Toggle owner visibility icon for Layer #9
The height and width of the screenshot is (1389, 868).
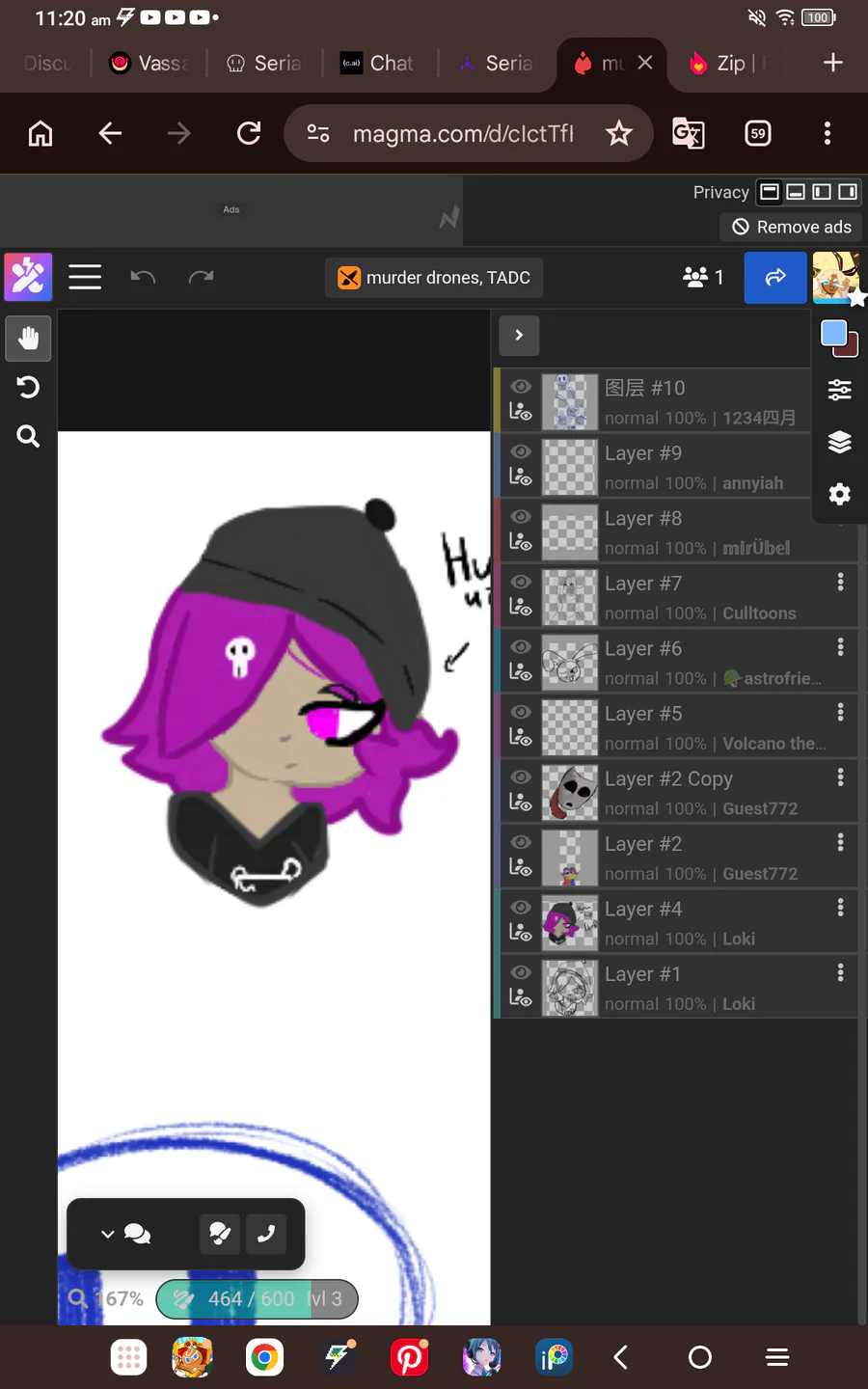tap(521, 477)
